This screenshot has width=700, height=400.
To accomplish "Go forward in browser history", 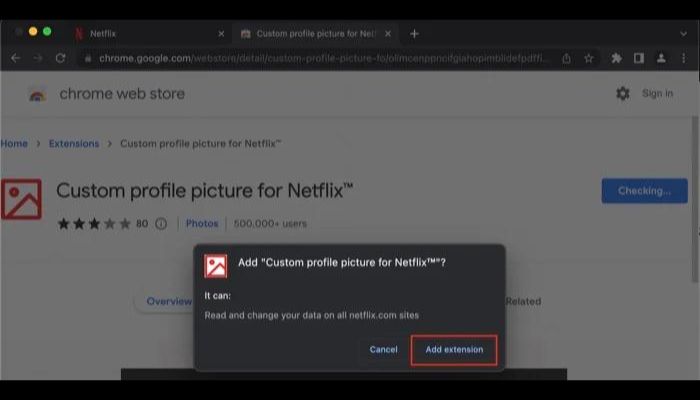I will point(38,58).
